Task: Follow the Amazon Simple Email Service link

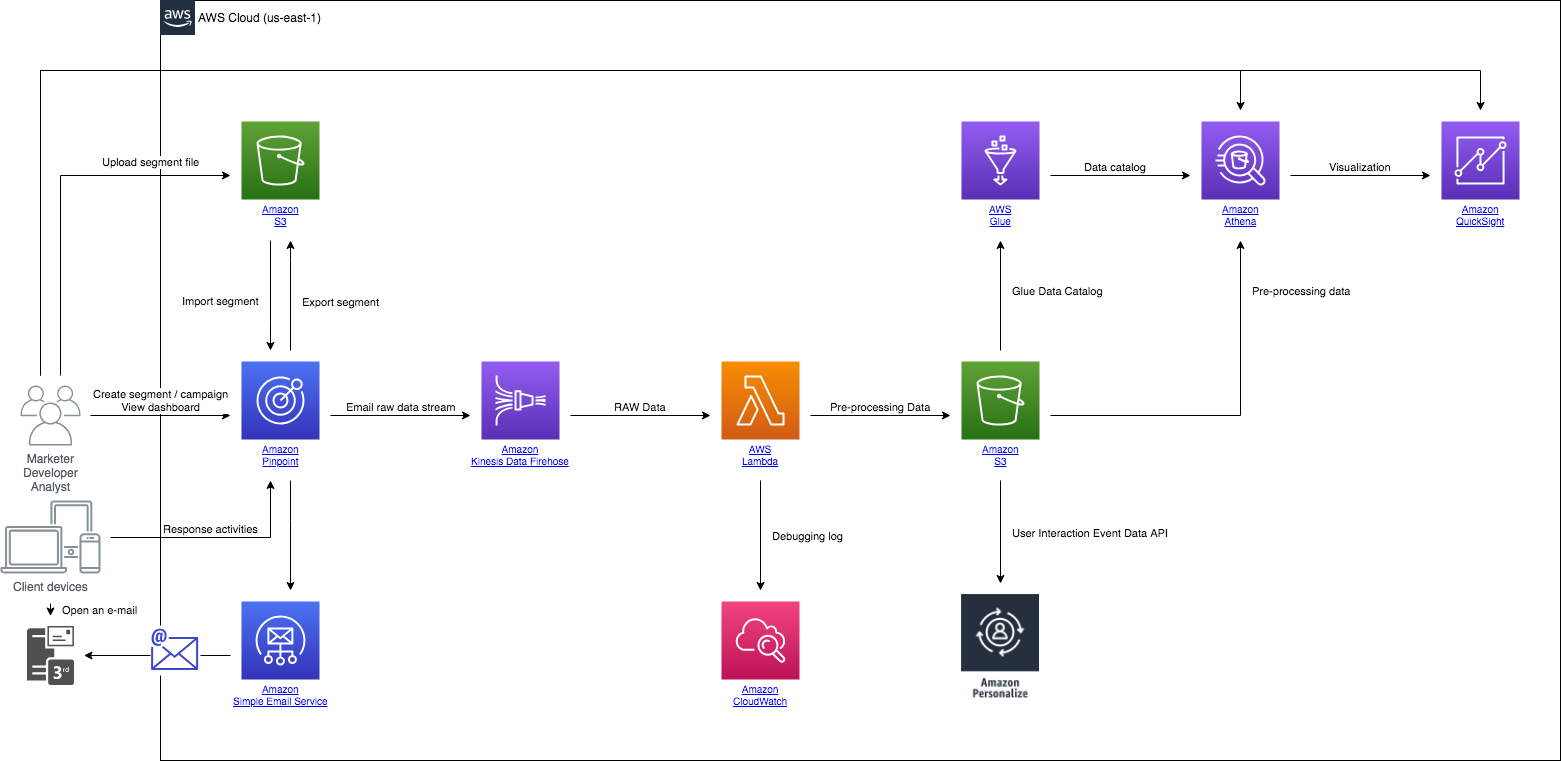Action: click(x=280, y=696)
